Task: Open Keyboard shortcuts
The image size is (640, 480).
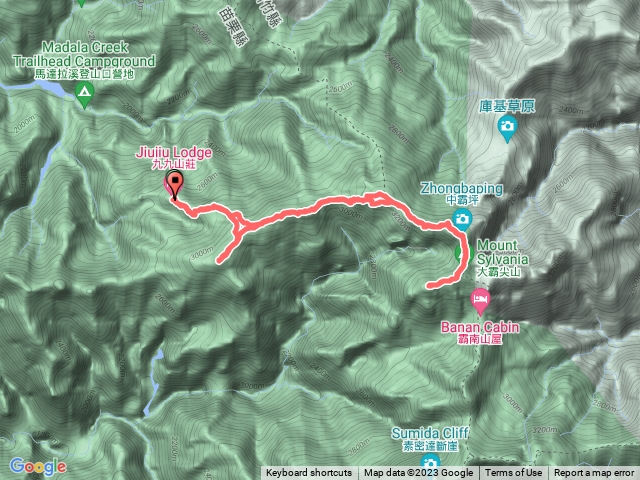Action: click(309, 473)
